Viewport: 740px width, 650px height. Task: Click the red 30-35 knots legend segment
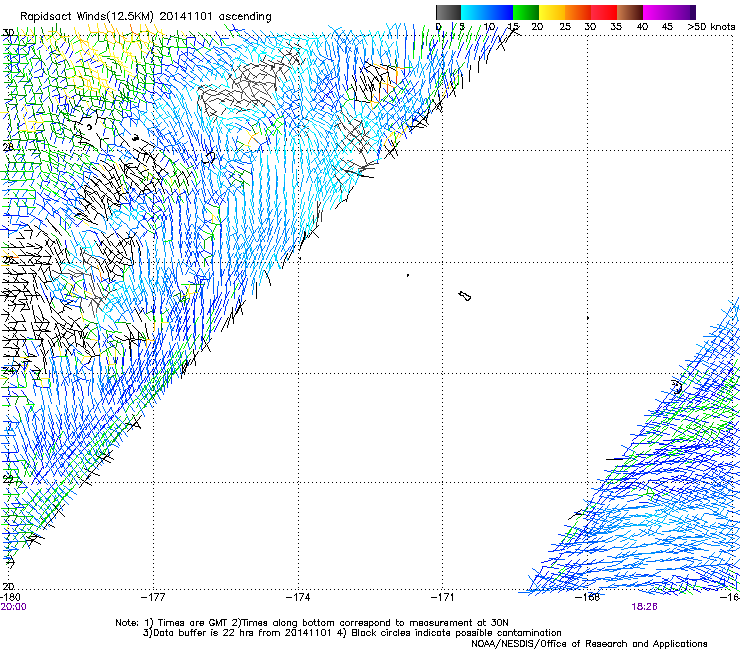[604, 12]
